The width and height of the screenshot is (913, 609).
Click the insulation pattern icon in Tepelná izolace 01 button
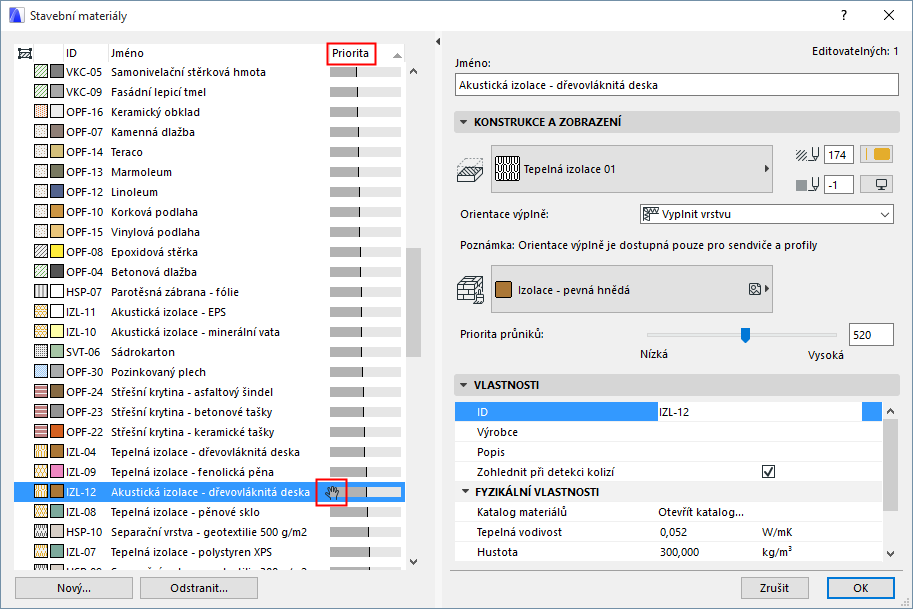[507, 169]
